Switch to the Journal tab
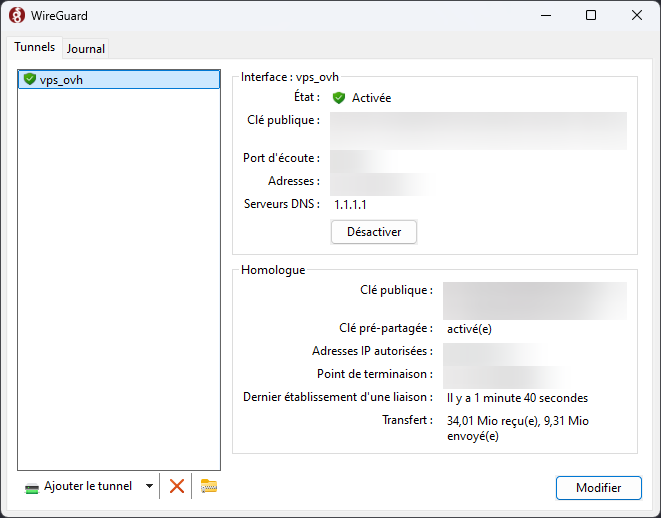Screen dimensions: 661x518 point(86,48)
